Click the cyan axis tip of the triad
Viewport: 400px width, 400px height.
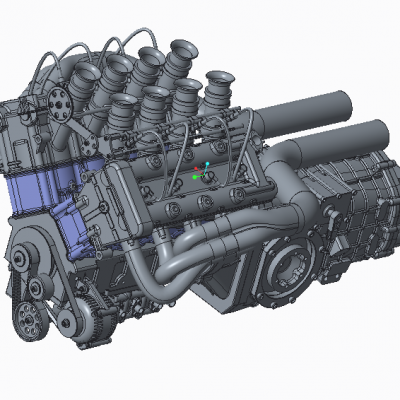207,164
